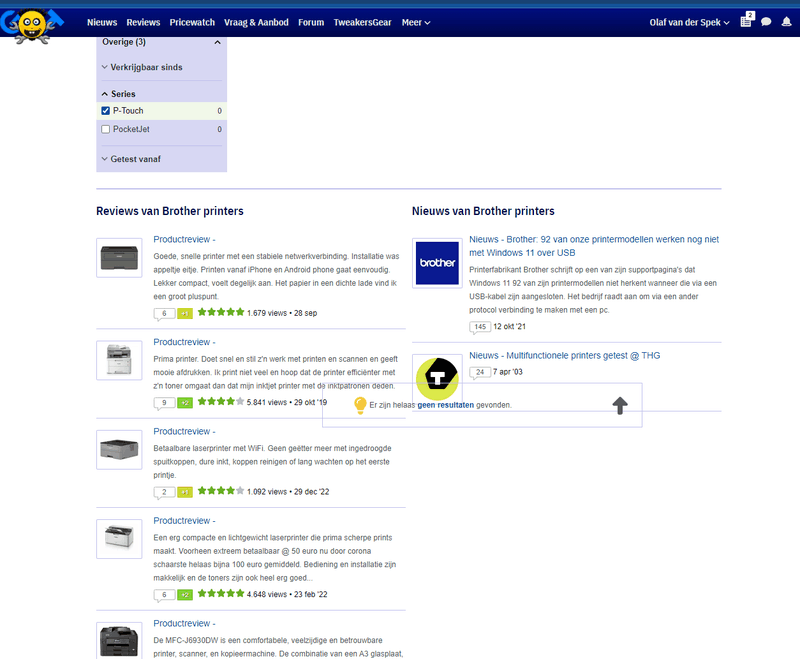800x659 pixels.
Task: Open the Productreview link about betaalbare laserprinter met WiFi
Action: click(x=184, y=432)
